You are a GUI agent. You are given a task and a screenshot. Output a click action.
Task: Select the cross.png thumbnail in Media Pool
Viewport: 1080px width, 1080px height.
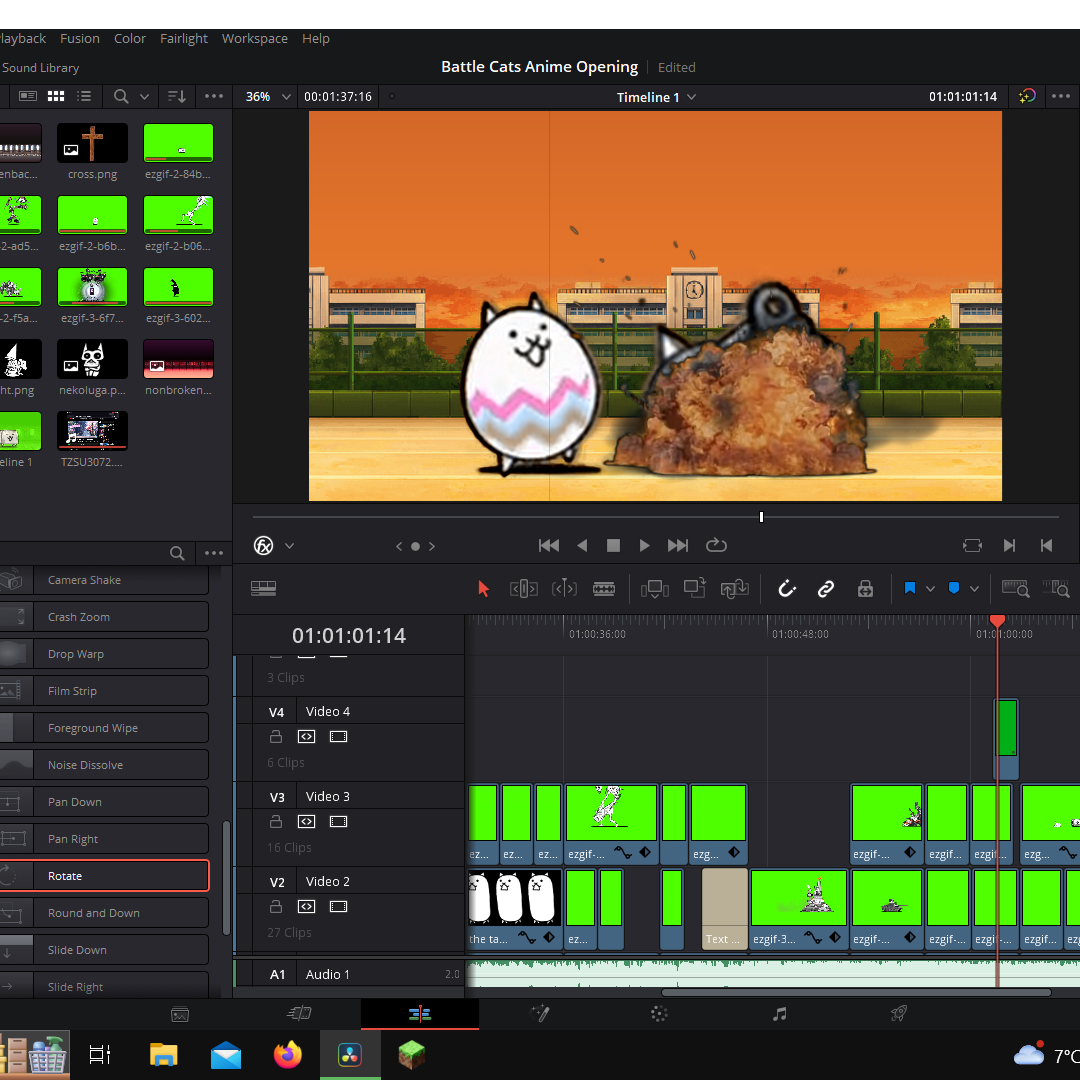(x=92, y=143)
